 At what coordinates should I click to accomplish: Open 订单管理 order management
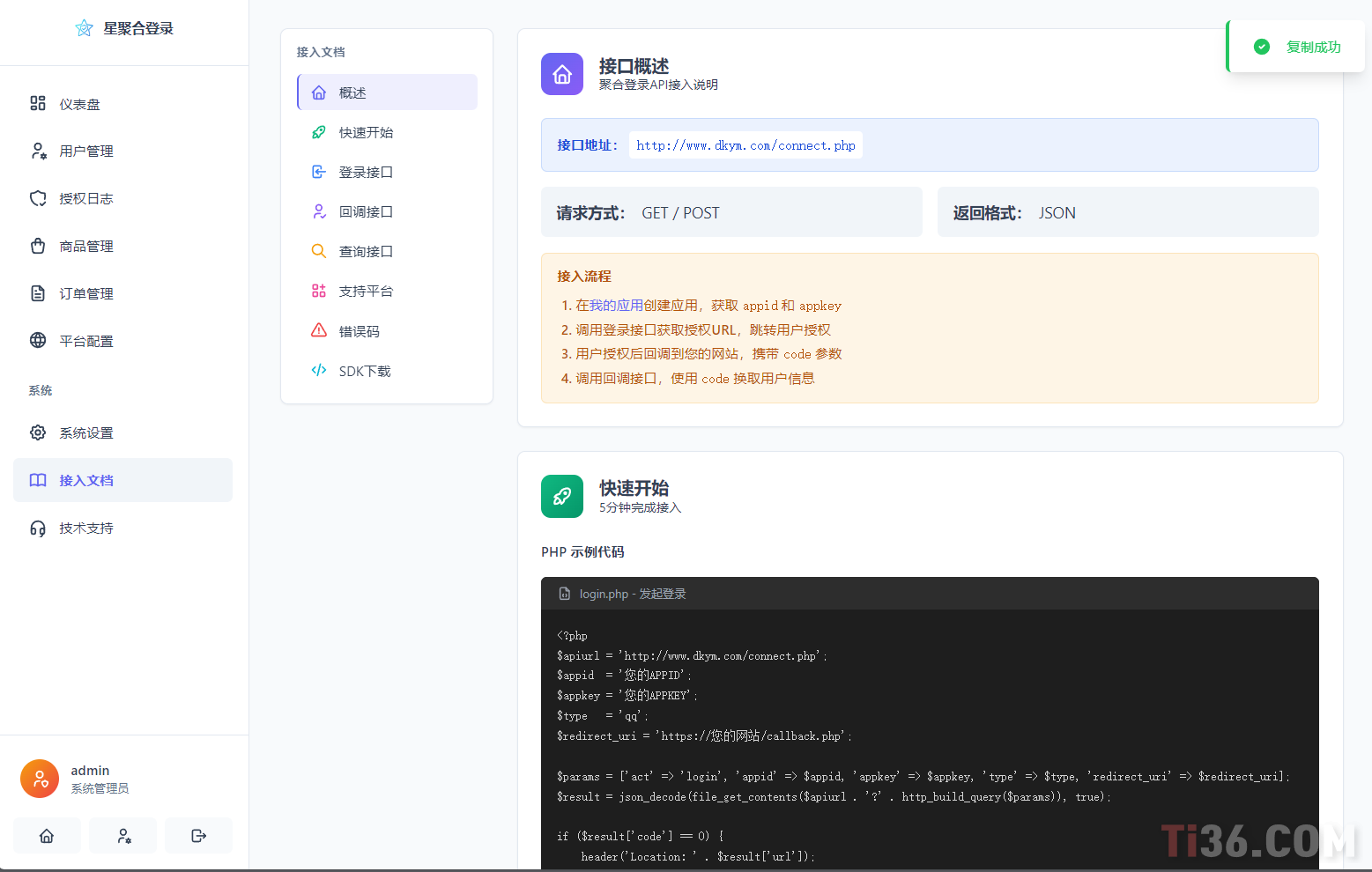(85, 293)
